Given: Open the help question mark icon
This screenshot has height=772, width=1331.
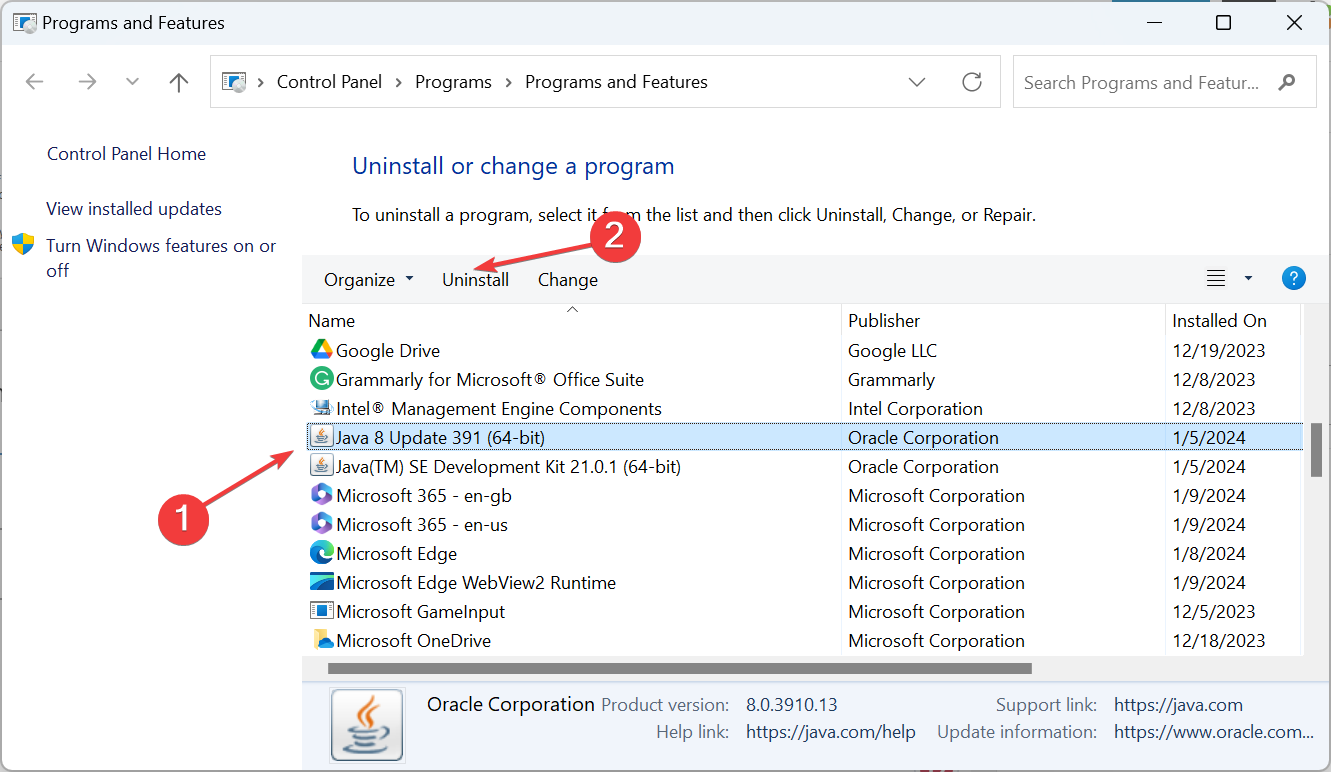Looking at the screenshot, I should (1293, 279).
